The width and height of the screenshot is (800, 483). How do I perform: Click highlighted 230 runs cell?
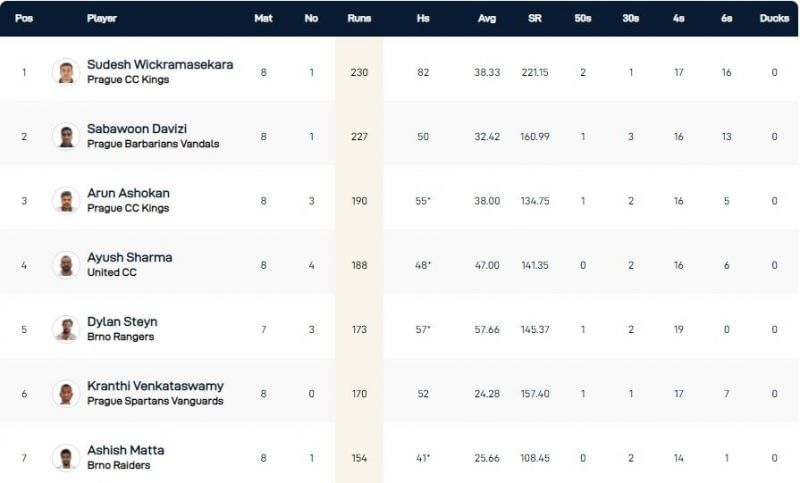359,72
